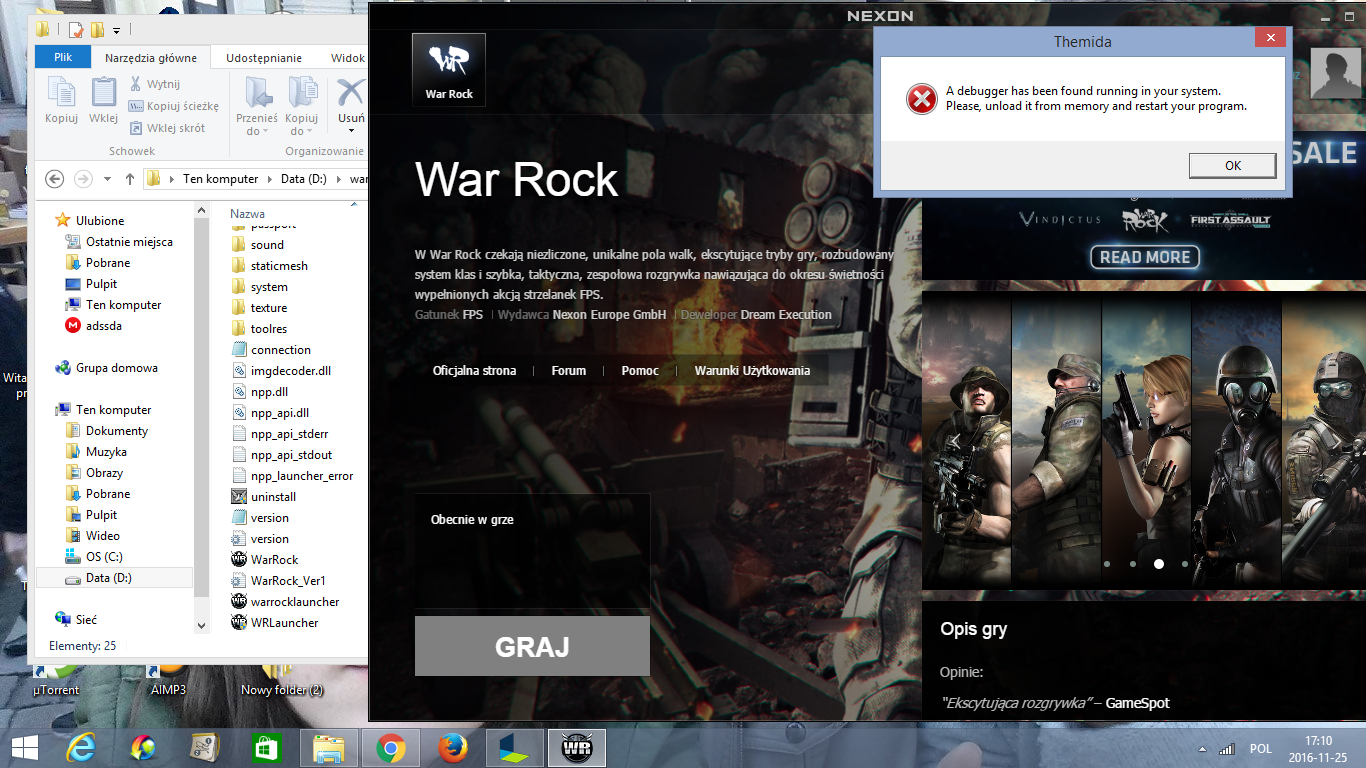Switch to Narzędzia główne tab
Viewport: 1366px width, 768px height.
(x=152, y=58)
